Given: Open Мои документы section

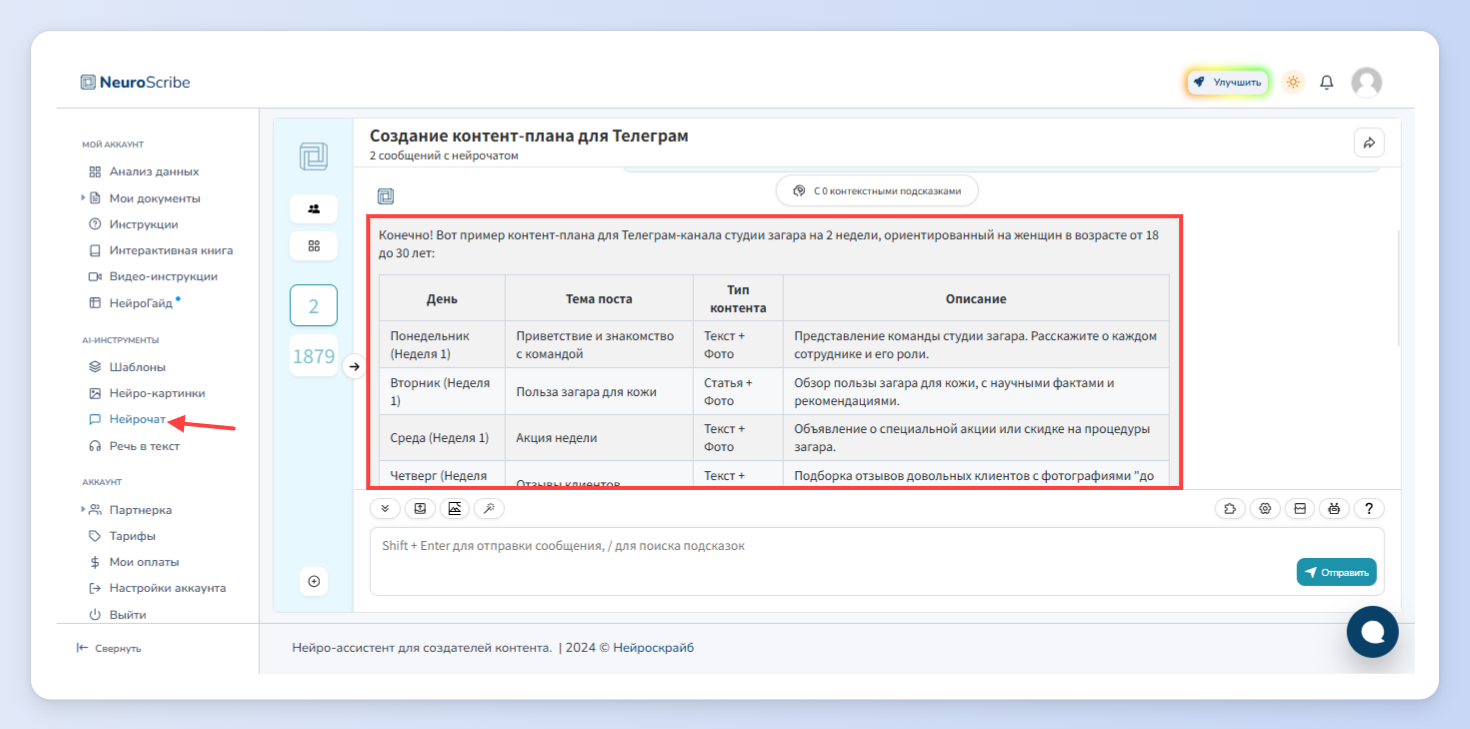Looking at the screenshot, I should pyautogui.click(x=154, y=198).
